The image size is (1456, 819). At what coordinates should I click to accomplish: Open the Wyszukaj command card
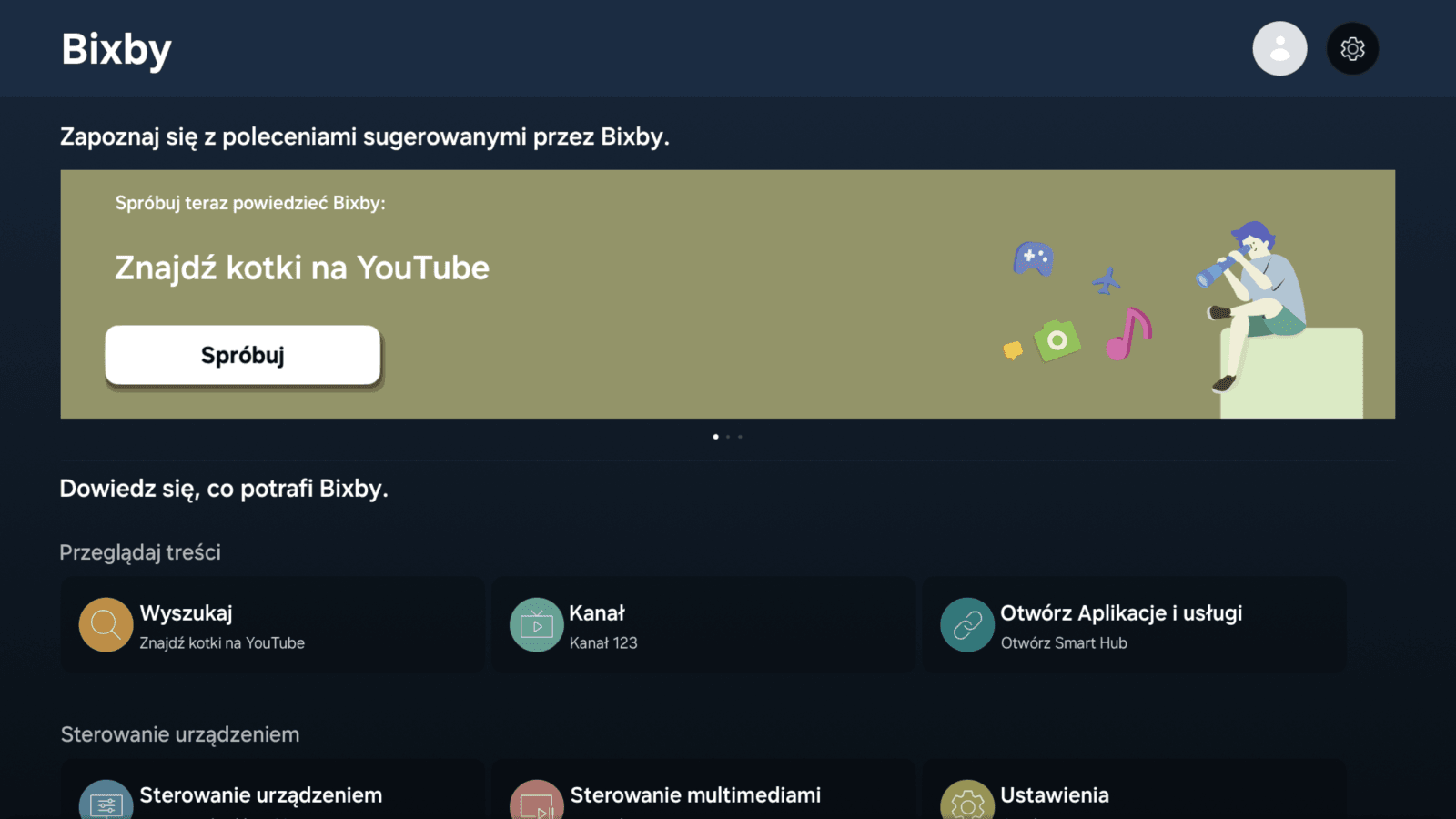tap(272, 626)
